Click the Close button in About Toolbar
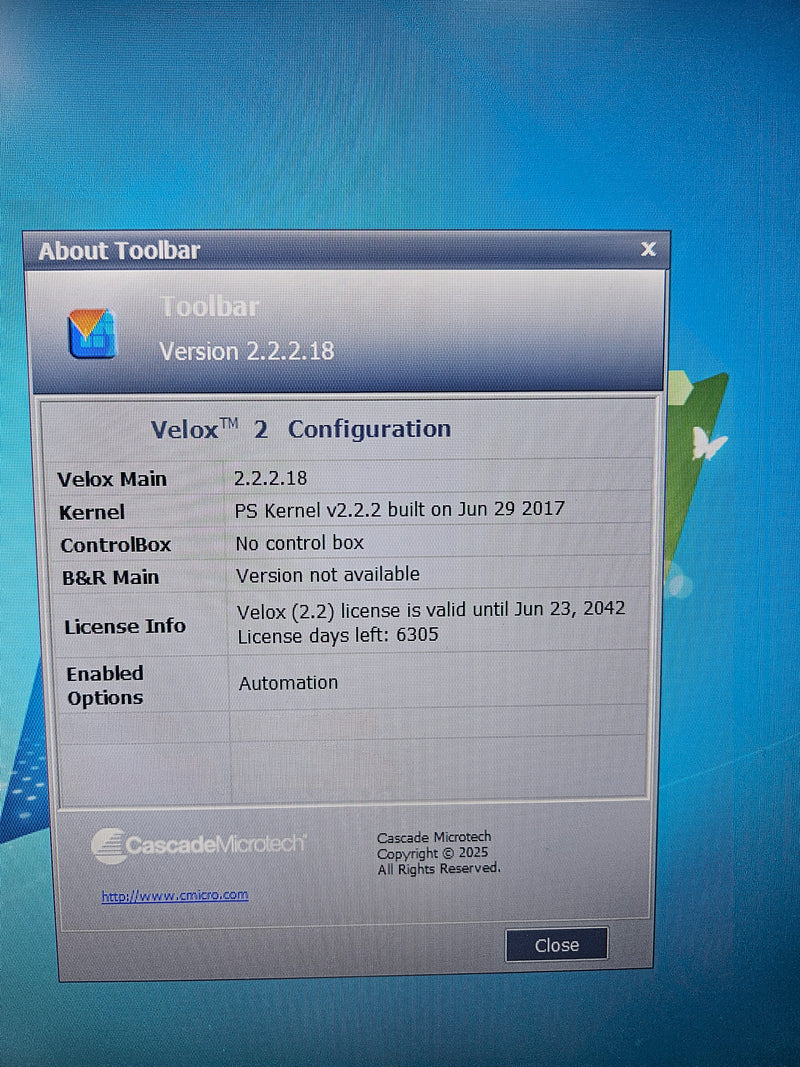 (556, 945)
